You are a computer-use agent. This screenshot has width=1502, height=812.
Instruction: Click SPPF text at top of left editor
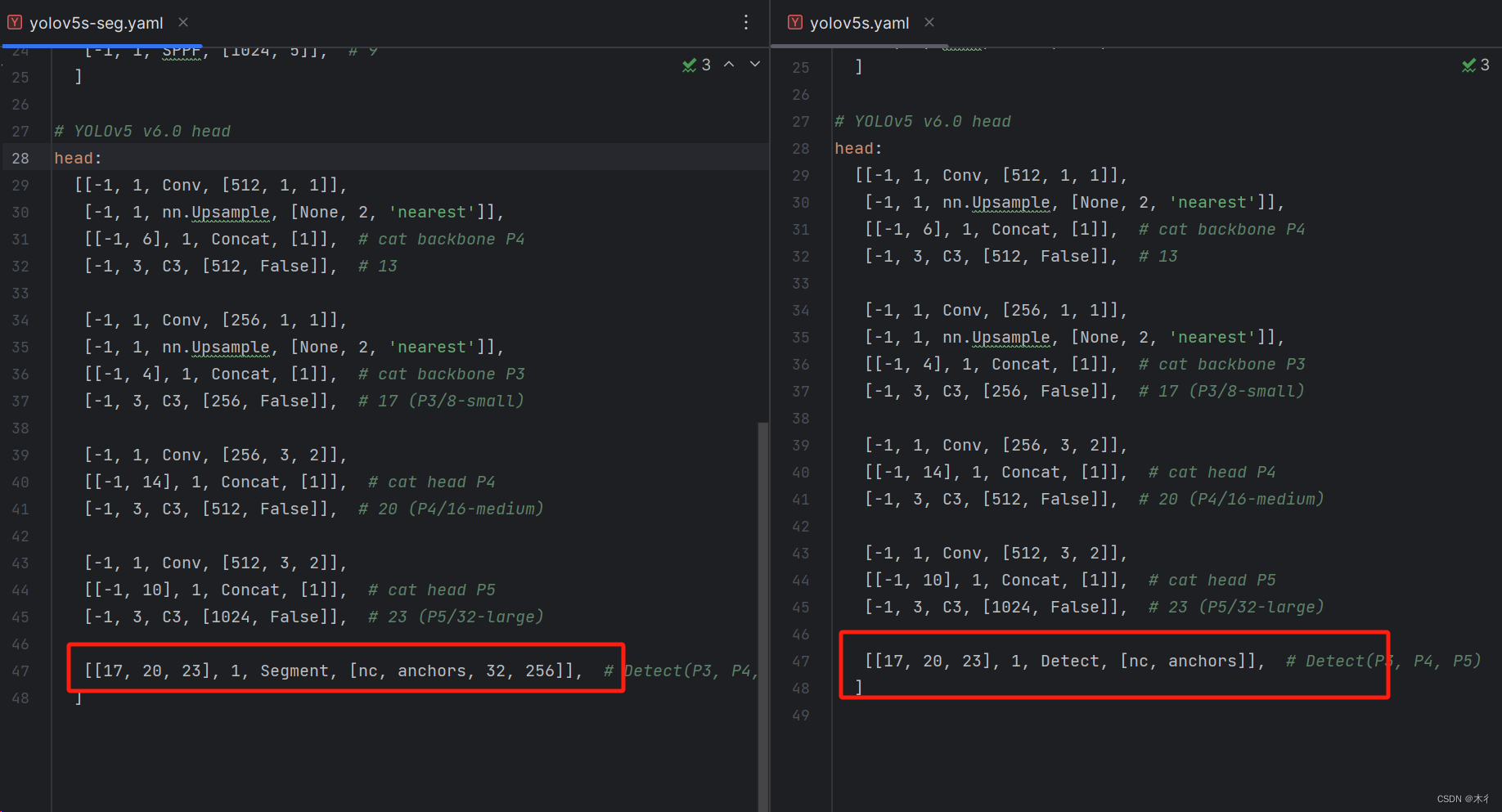pos(182,52)
